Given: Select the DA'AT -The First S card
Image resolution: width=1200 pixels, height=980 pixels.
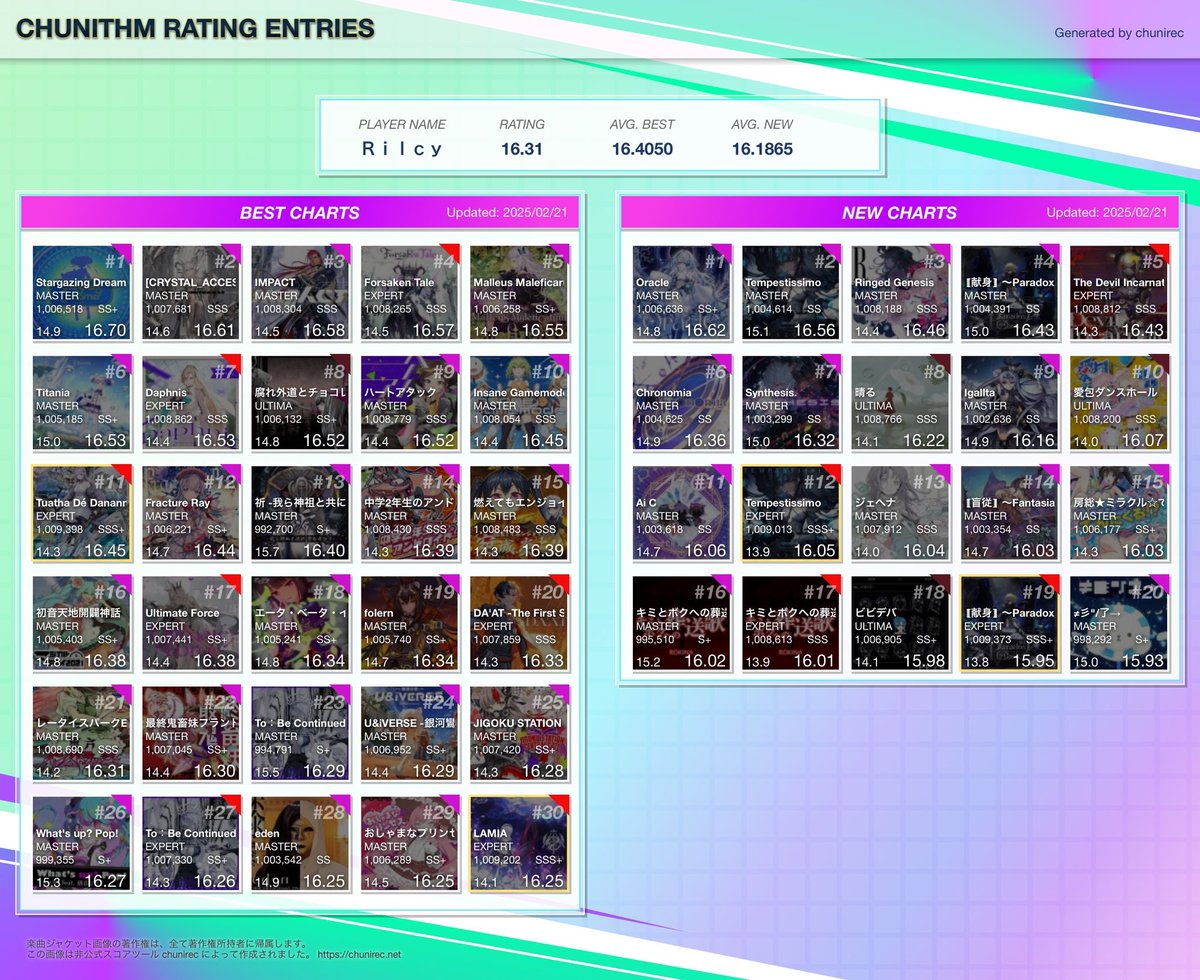Looking at the screenshot, I should pyautogui.click(x=519, y=623).
